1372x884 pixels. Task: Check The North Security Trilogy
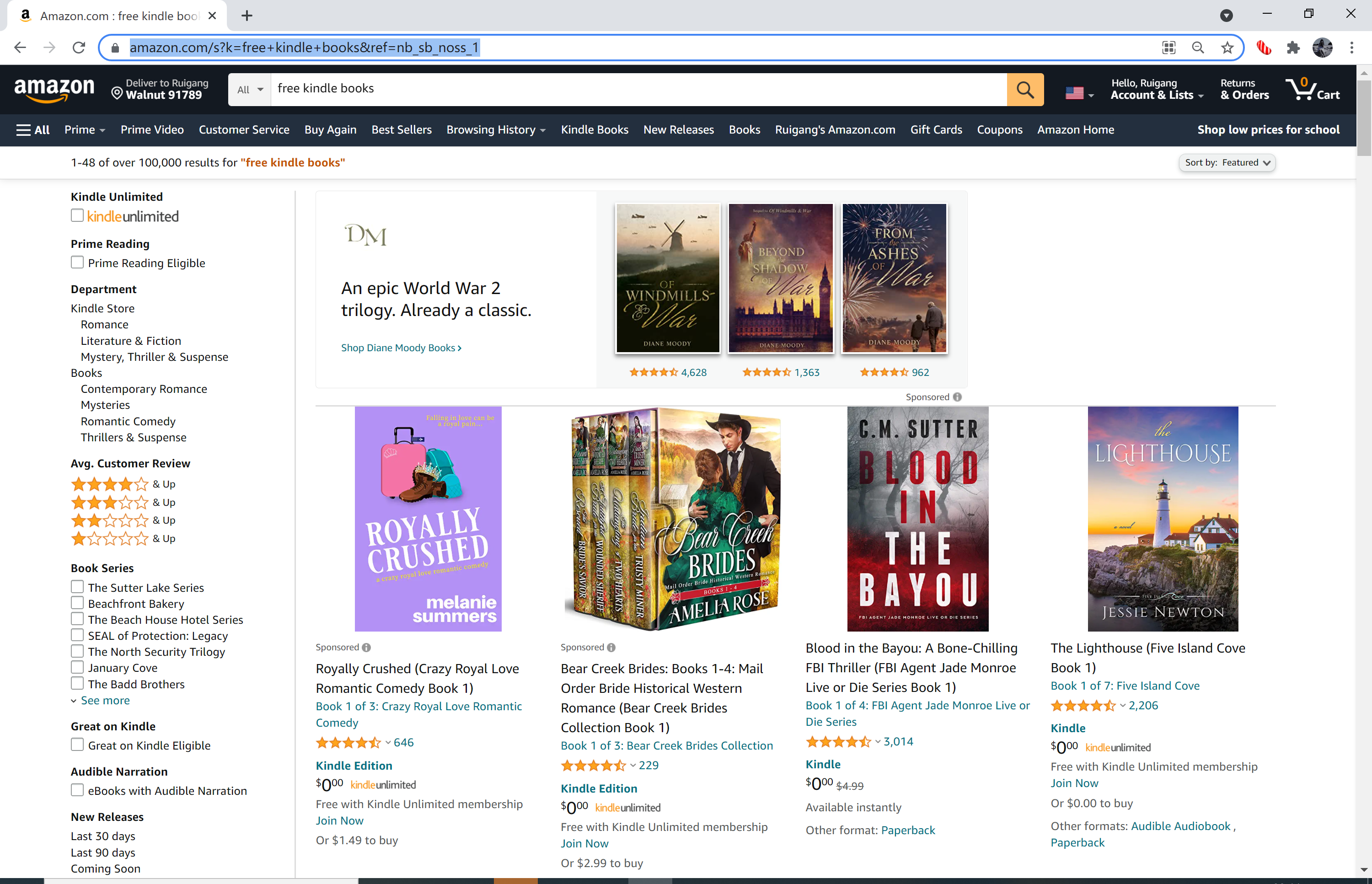click(77, 651)
